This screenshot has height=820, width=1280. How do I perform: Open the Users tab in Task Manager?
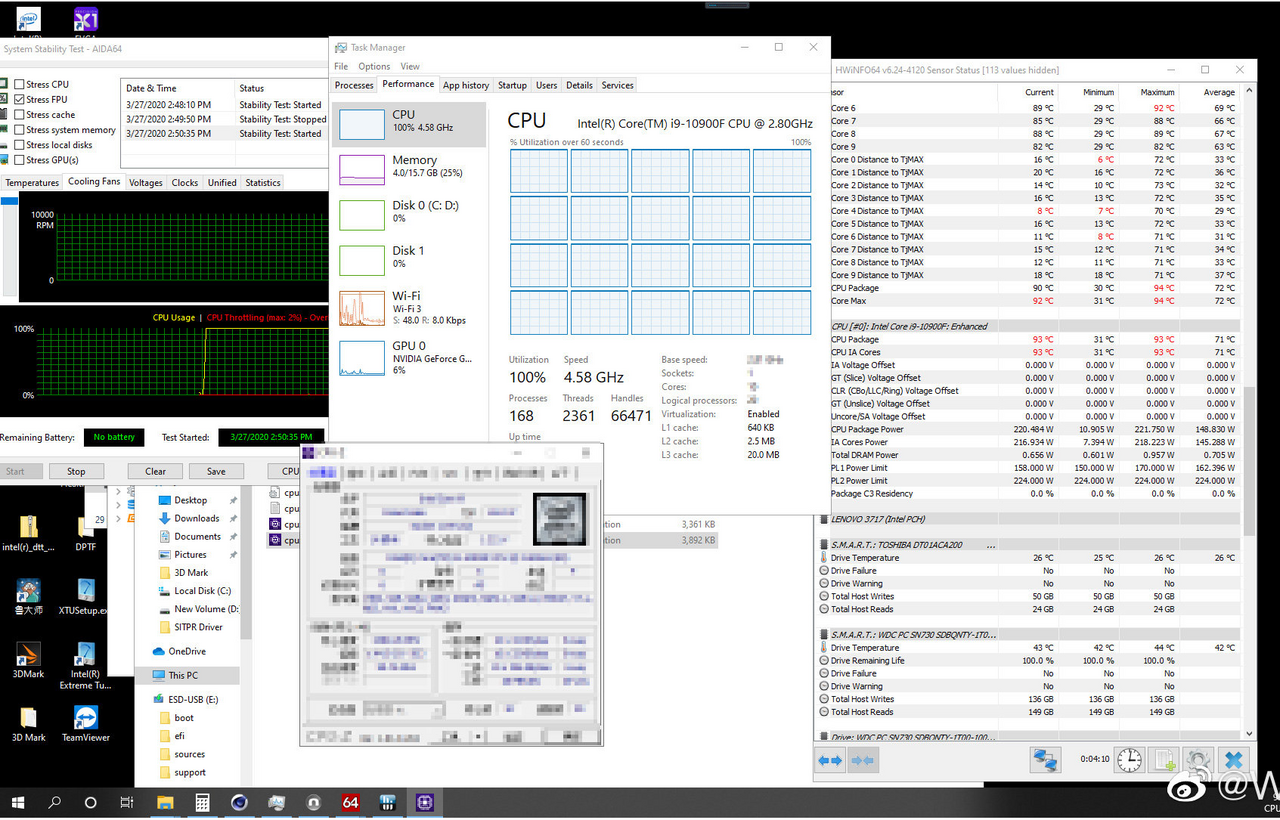tap(546, 85)
